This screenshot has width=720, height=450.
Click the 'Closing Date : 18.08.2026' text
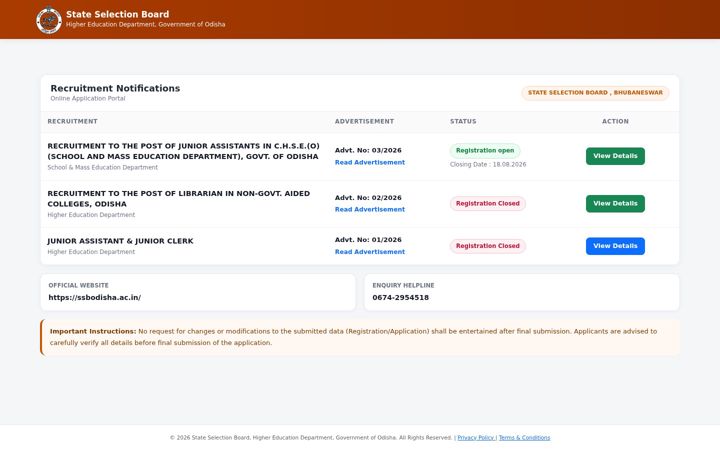[x=488, y=164]
